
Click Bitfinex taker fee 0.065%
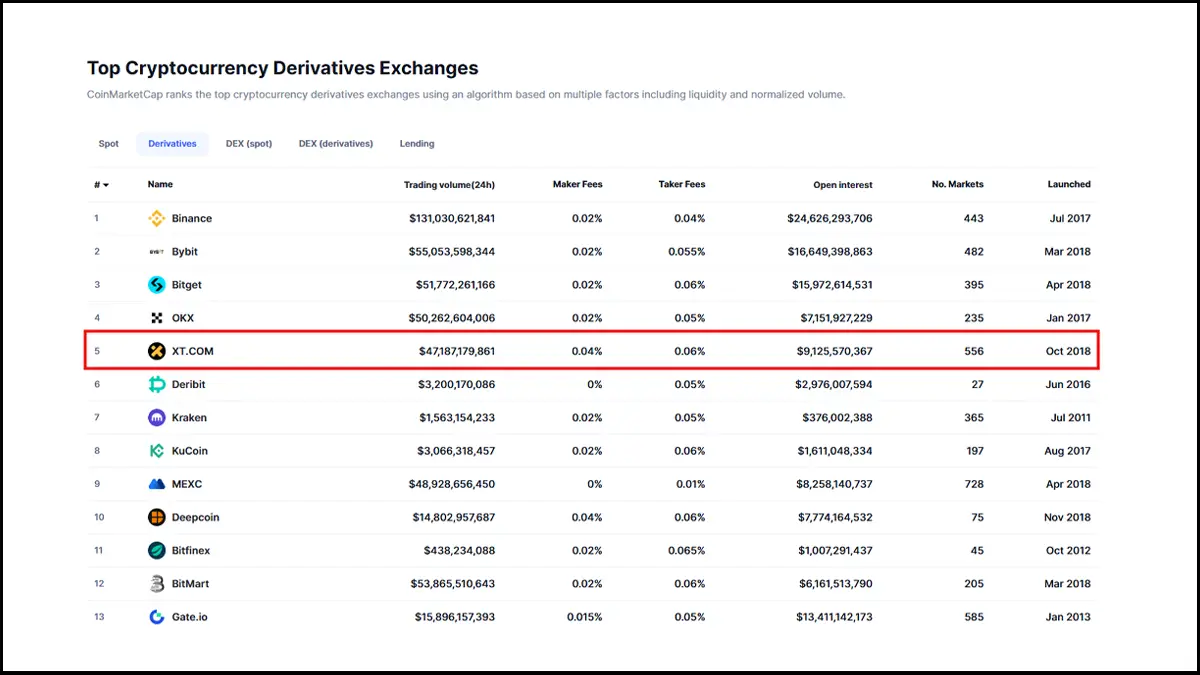[x=686, y=550]
